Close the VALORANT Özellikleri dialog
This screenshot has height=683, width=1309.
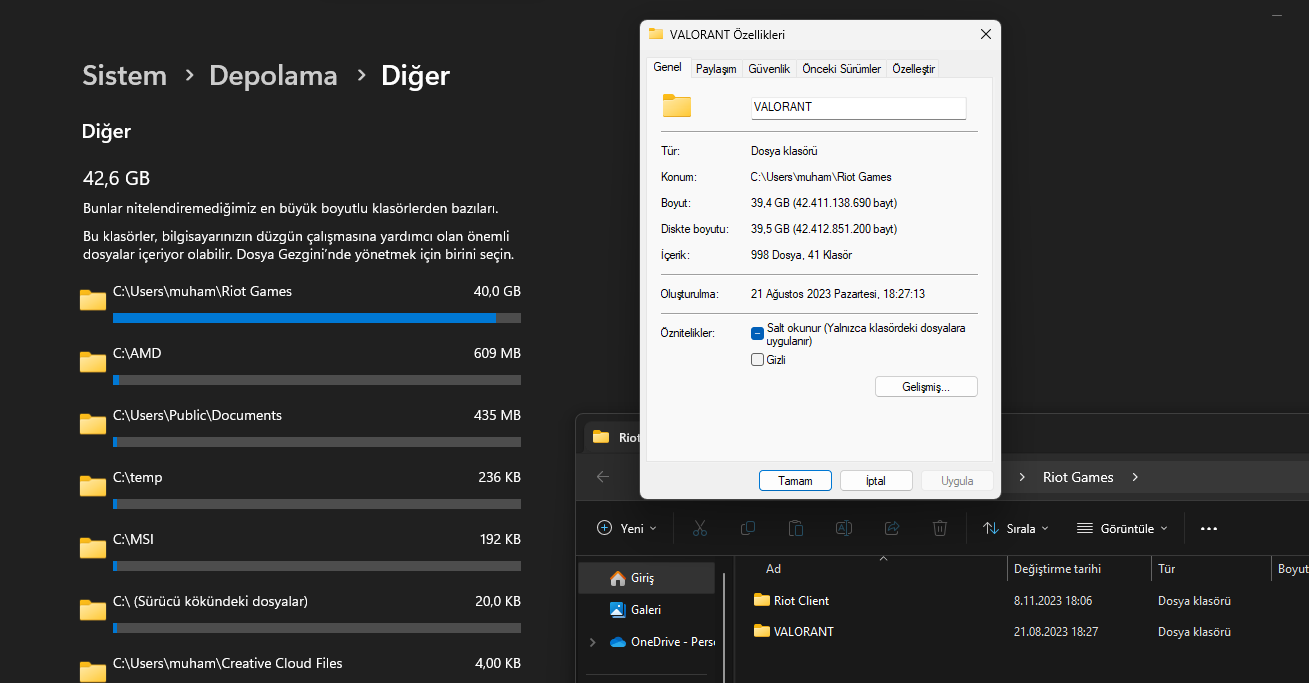pos(986,34)
